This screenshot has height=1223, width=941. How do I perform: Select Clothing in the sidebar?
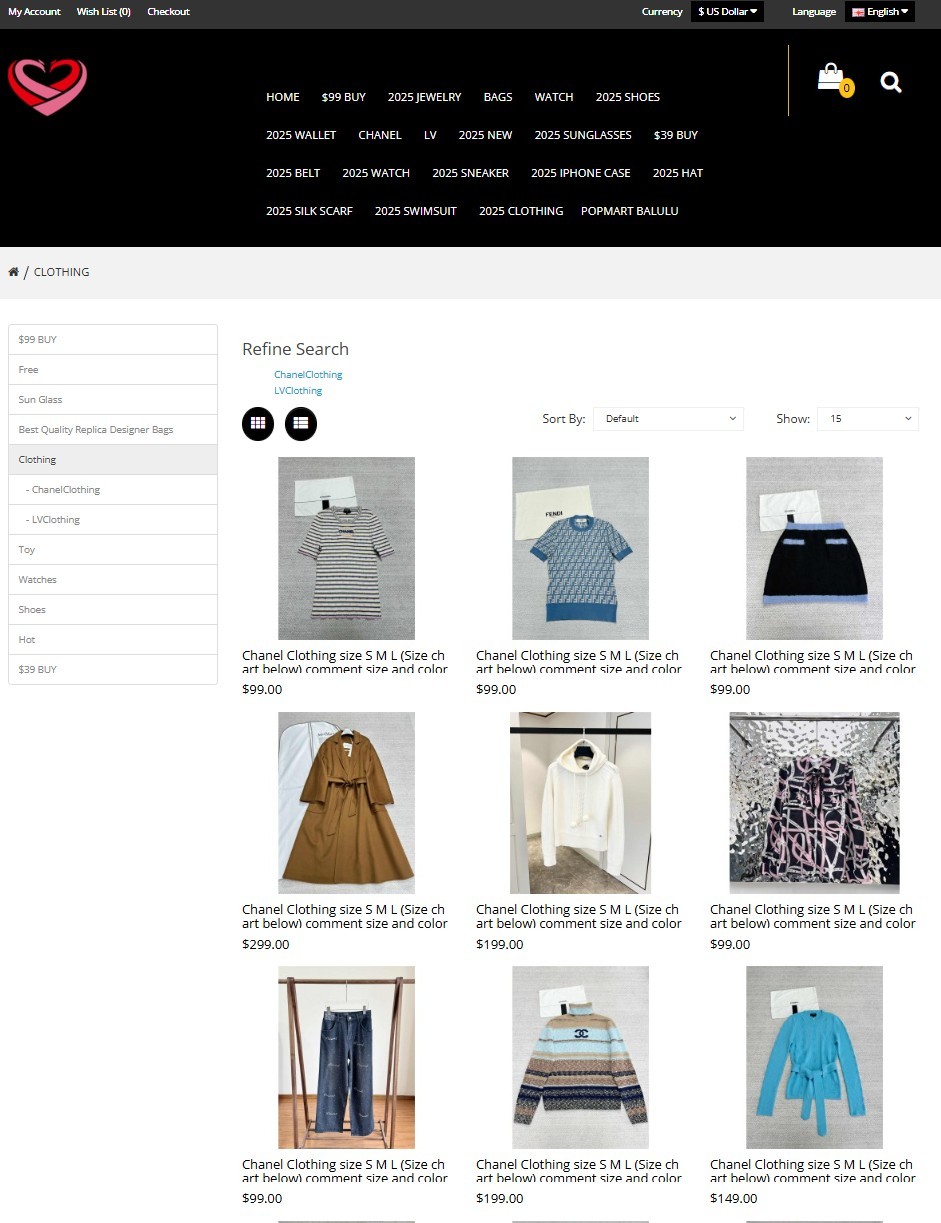click(113, 460)
